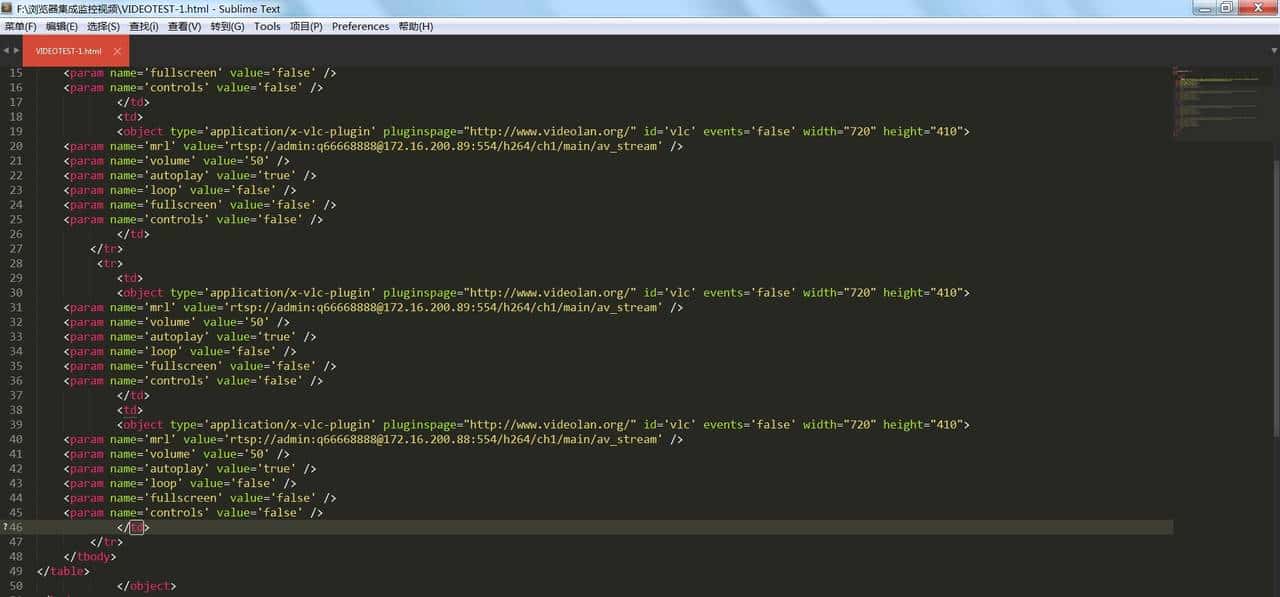Click the previous tab arrow icon
This screenshot has height=597, width=1280.
click(x=5, y=50)
